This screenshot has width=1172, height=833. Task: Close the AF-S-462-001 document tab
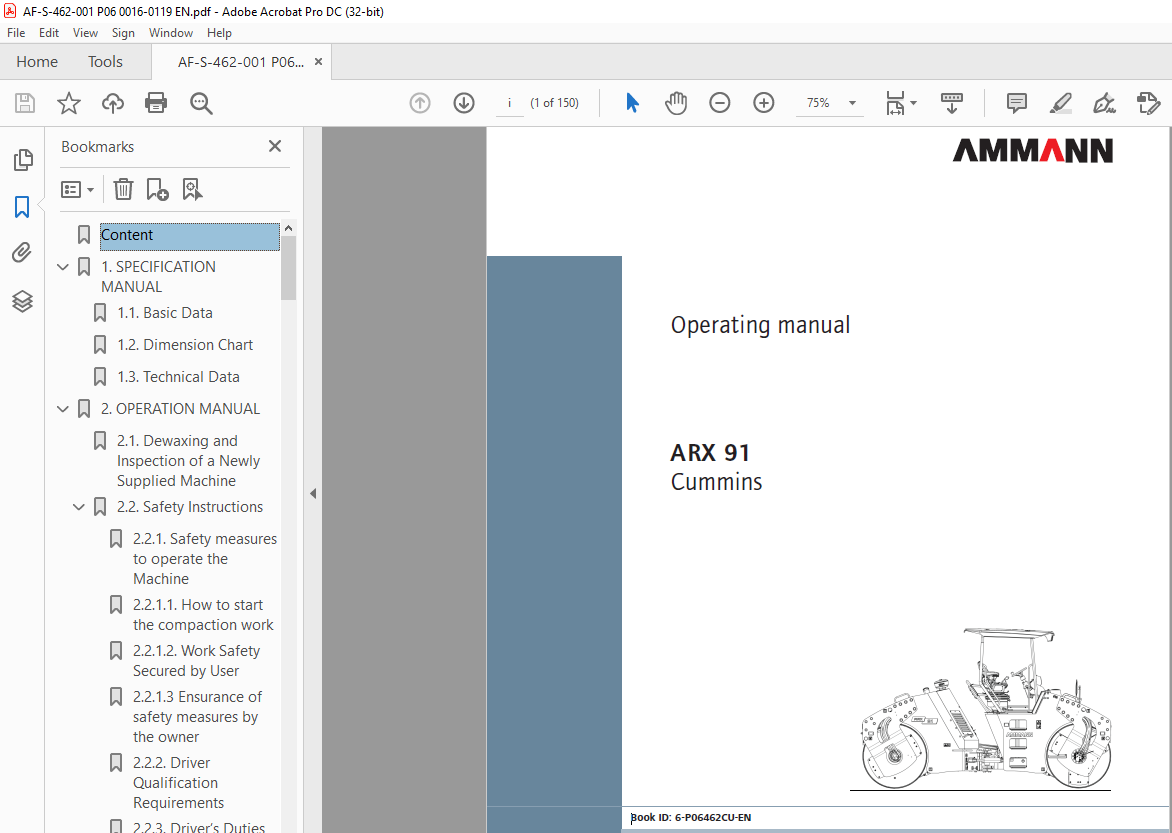pyautogui.click(x=318, y=62)
